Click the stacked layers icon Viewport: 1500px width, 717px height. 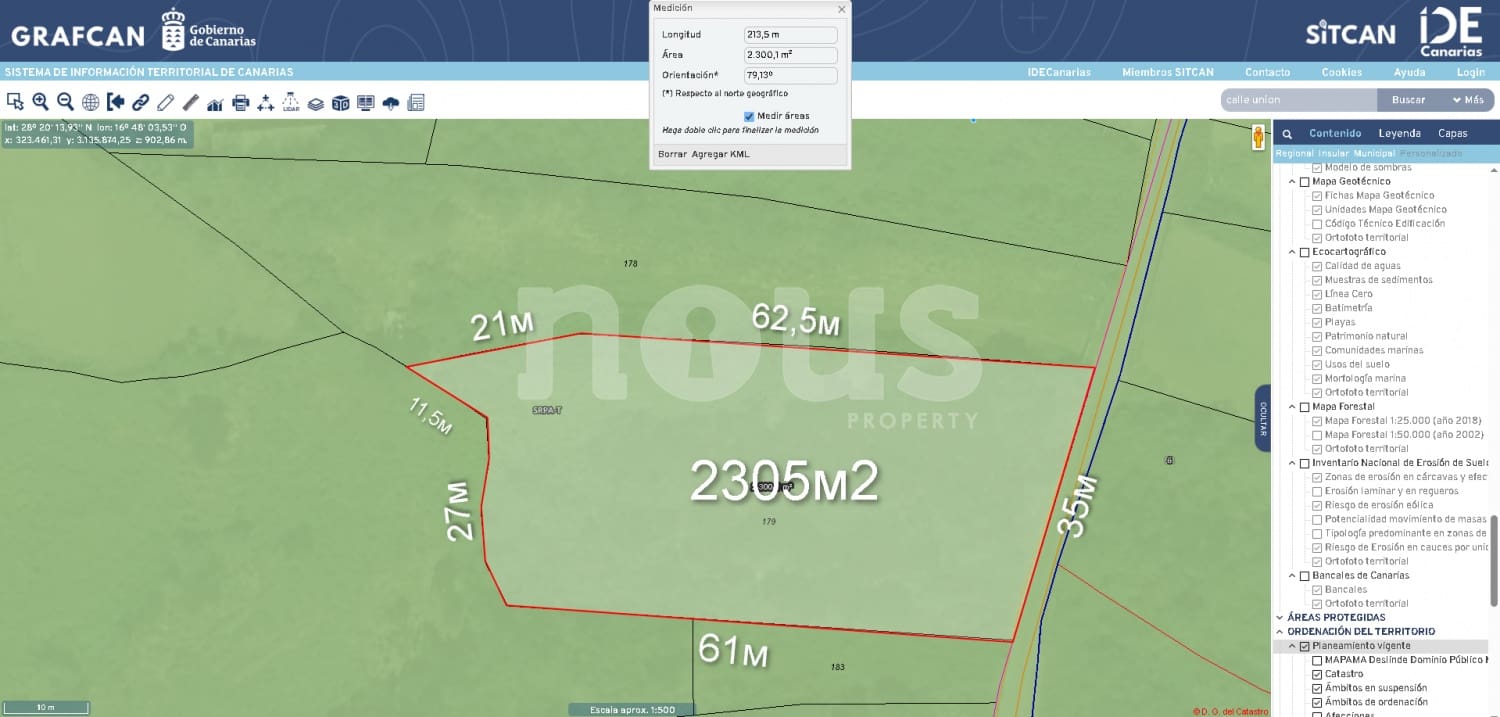click(315, 102)
